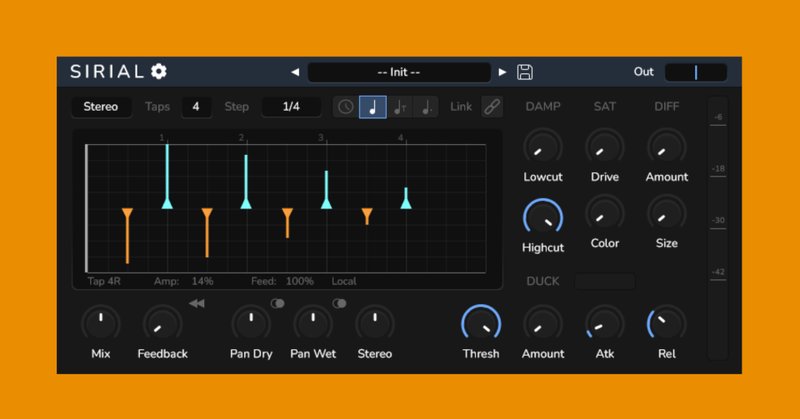This screenshot has width=800, height=419.
Task: Click the Color knob
Action: (605, 214)
